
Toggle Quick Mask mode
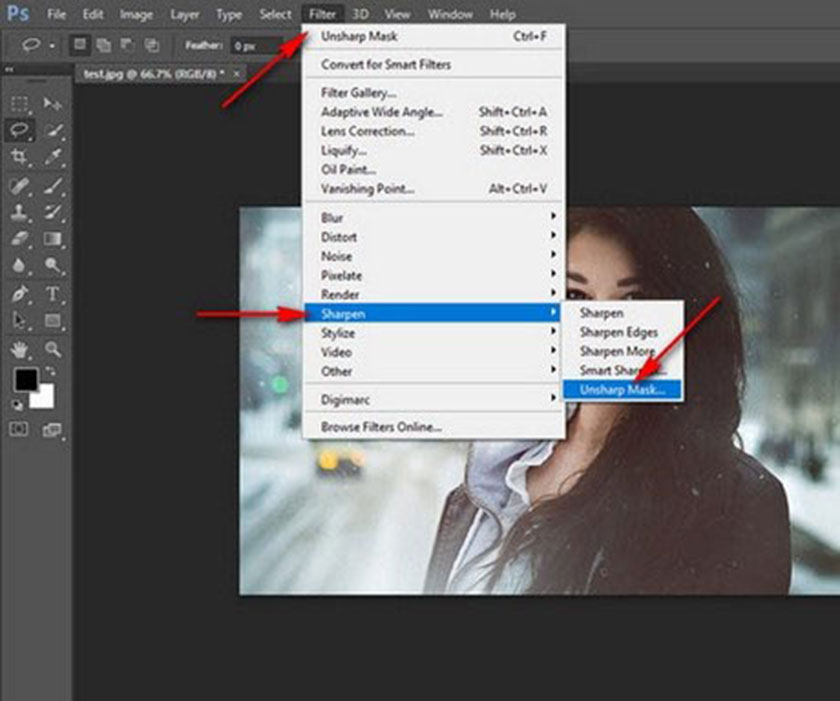19,429
